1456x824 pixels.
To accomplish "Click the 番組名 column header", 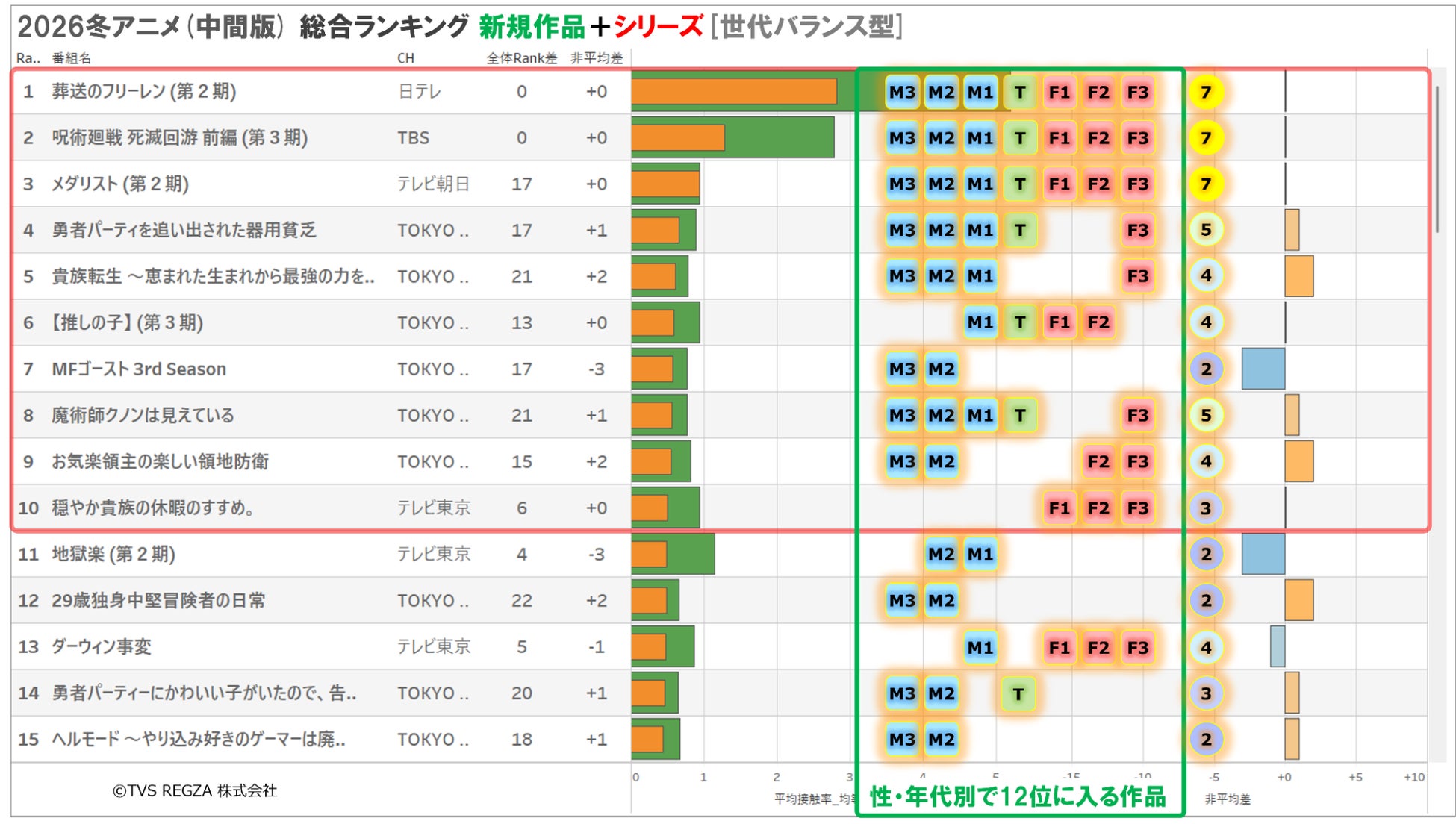I will 72,58.
